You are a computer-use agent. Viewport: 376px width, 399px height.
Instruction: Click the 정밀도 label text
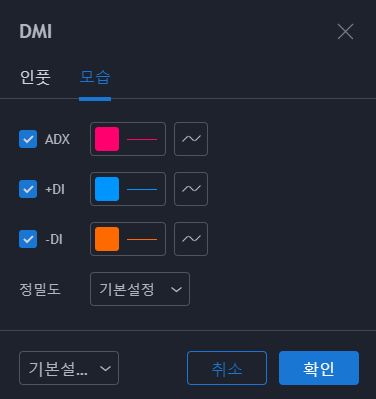[40, 289]
